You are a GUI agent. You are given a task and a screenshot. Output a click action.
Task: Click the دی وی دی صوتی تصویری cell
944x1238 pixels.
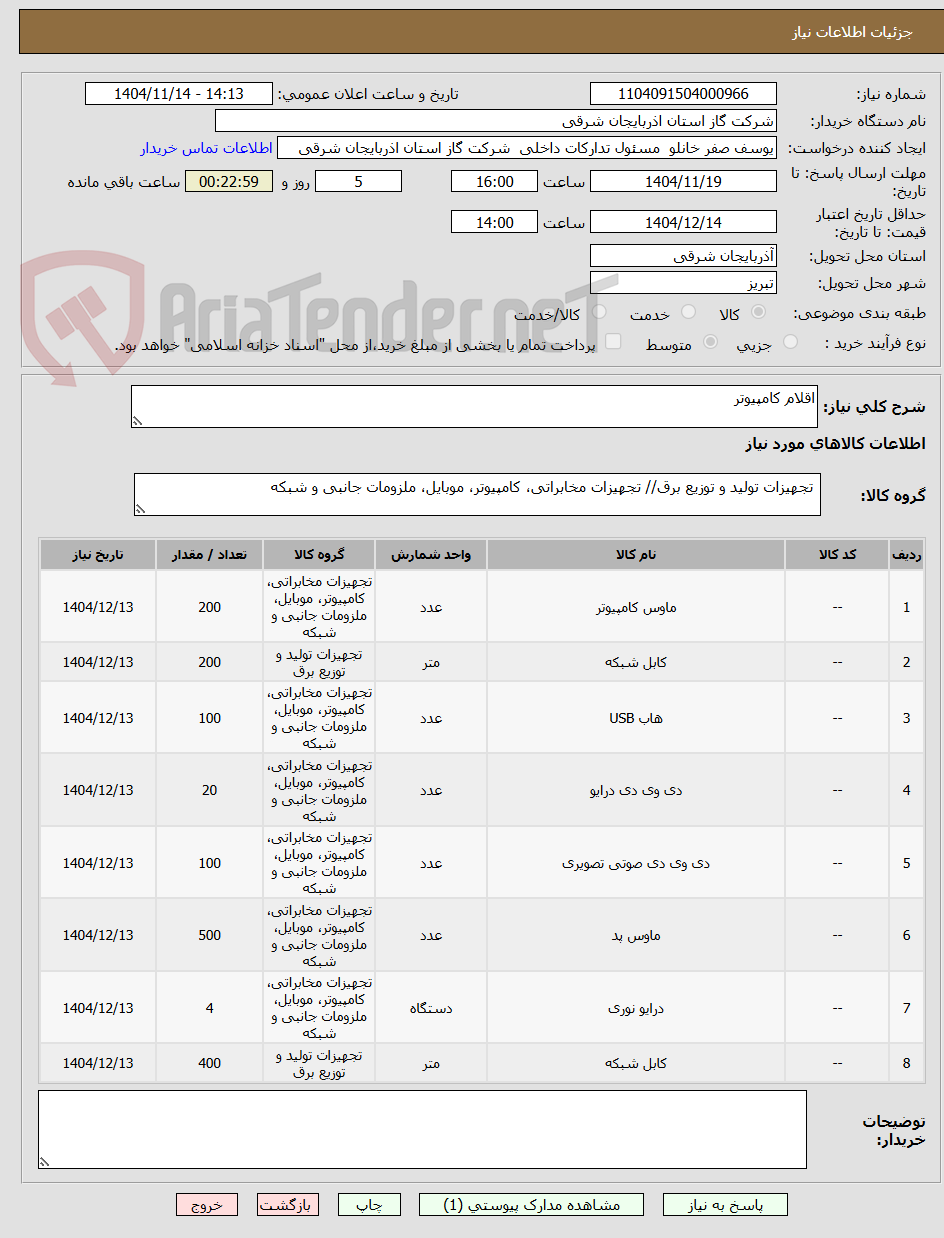click(635, 863)
